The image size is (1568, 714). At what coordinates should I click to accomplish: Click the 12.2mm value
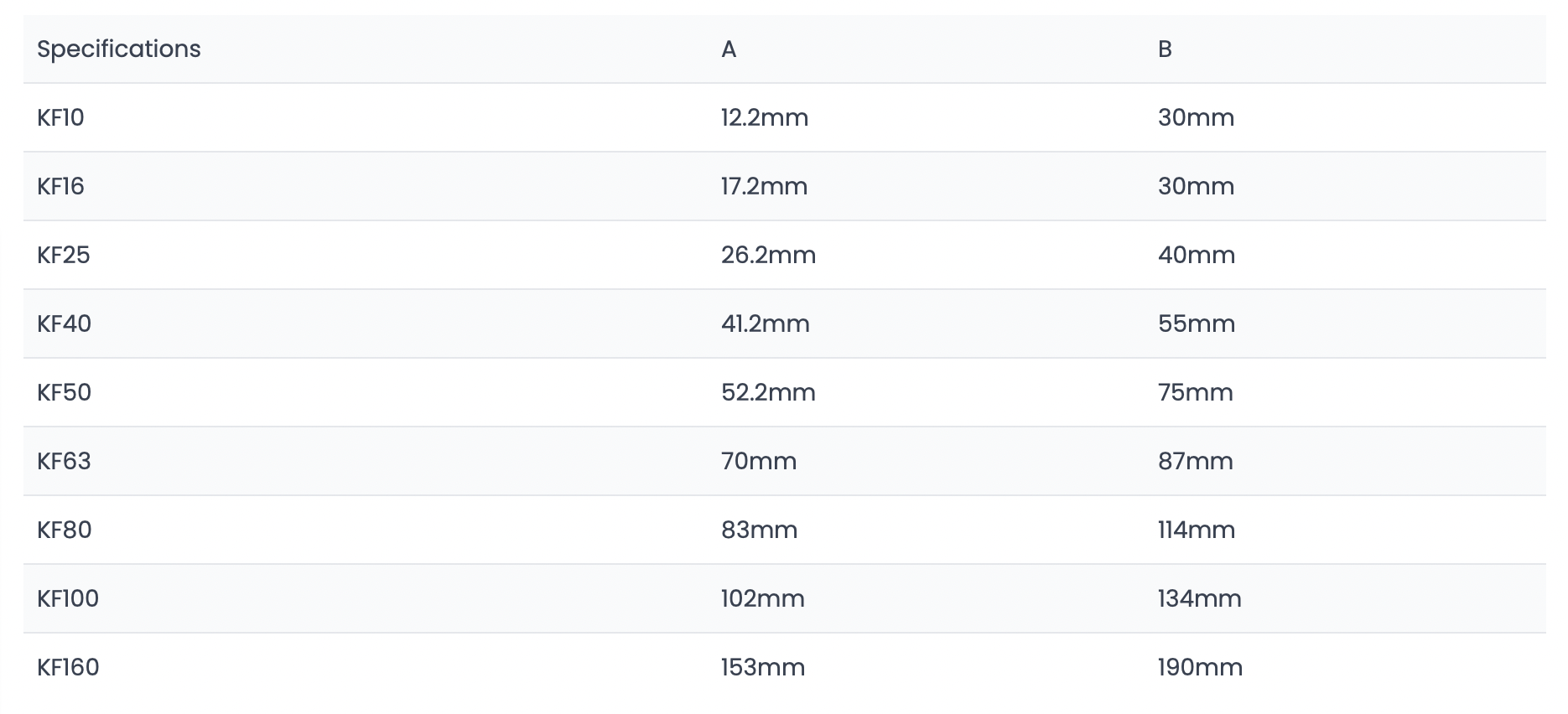(x=765, y=117)
